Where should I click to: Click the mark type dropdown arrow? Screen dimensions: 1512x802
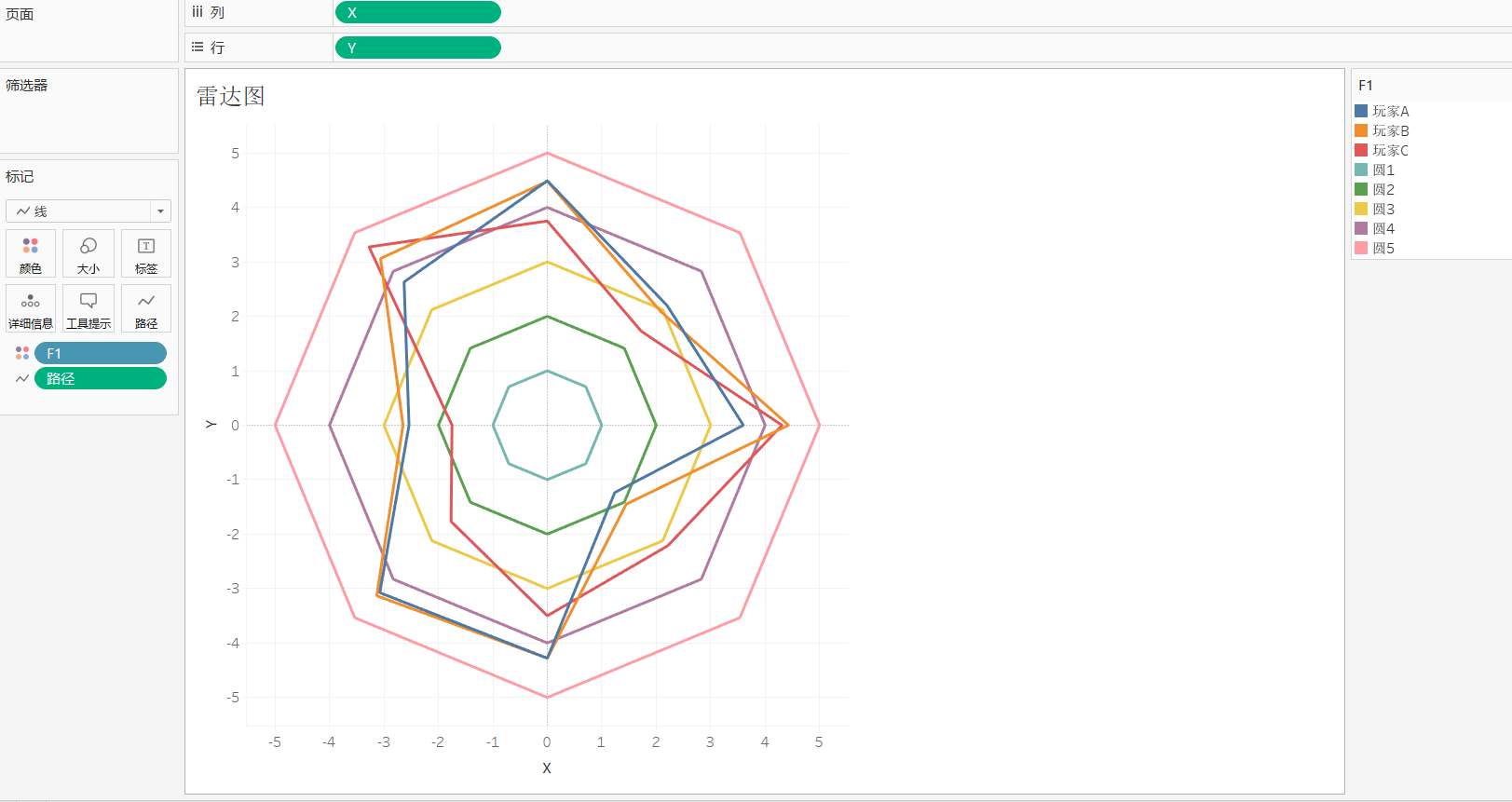coord(160,211)
